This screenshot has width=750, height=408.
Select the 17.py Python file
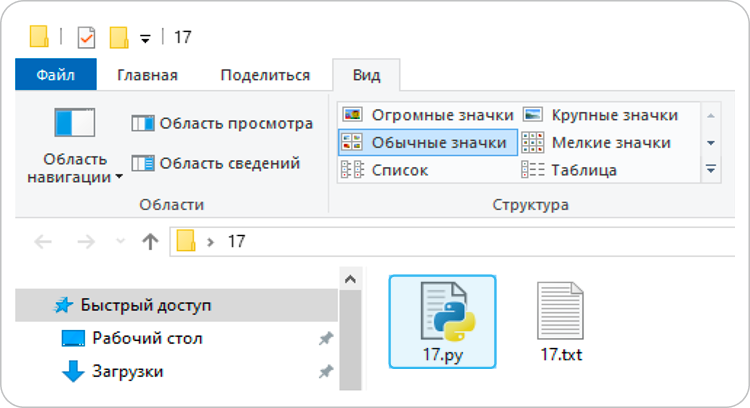pyautogui.click(x=442, y=321)
